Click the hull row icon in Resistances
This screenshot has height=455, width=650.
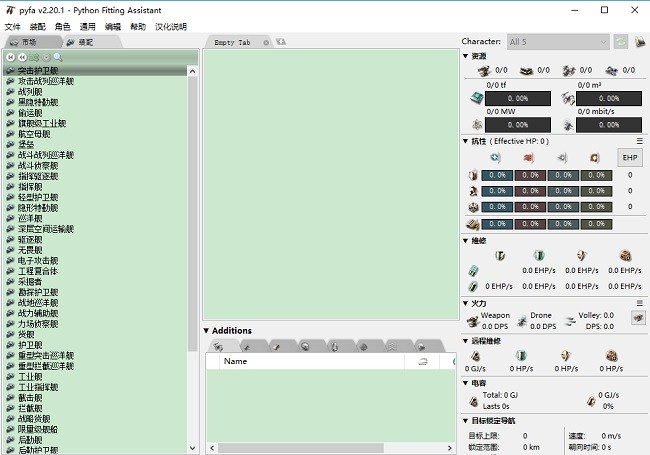(x=473, y=207)
